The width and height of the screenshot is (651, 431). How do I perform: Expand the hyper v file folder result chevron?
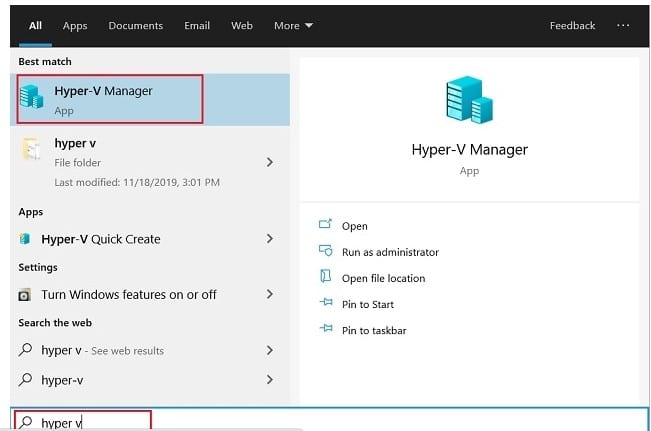point(270,162)
